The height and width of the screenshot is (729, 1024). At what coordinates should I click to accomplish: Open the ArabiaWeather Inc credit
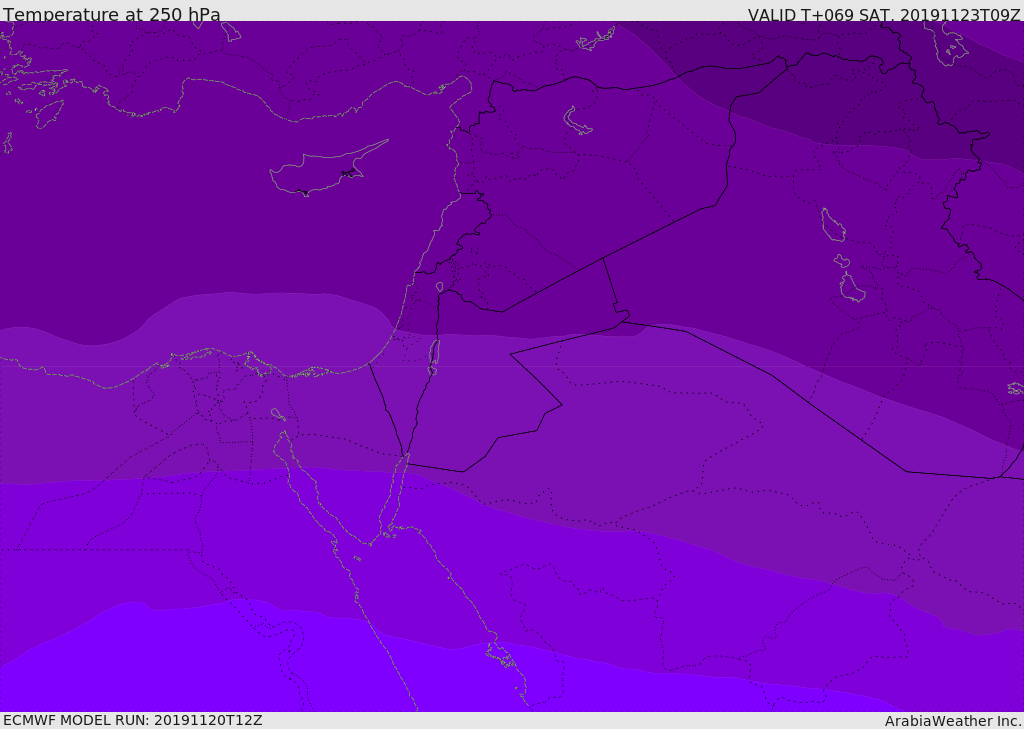coord(953,721)
